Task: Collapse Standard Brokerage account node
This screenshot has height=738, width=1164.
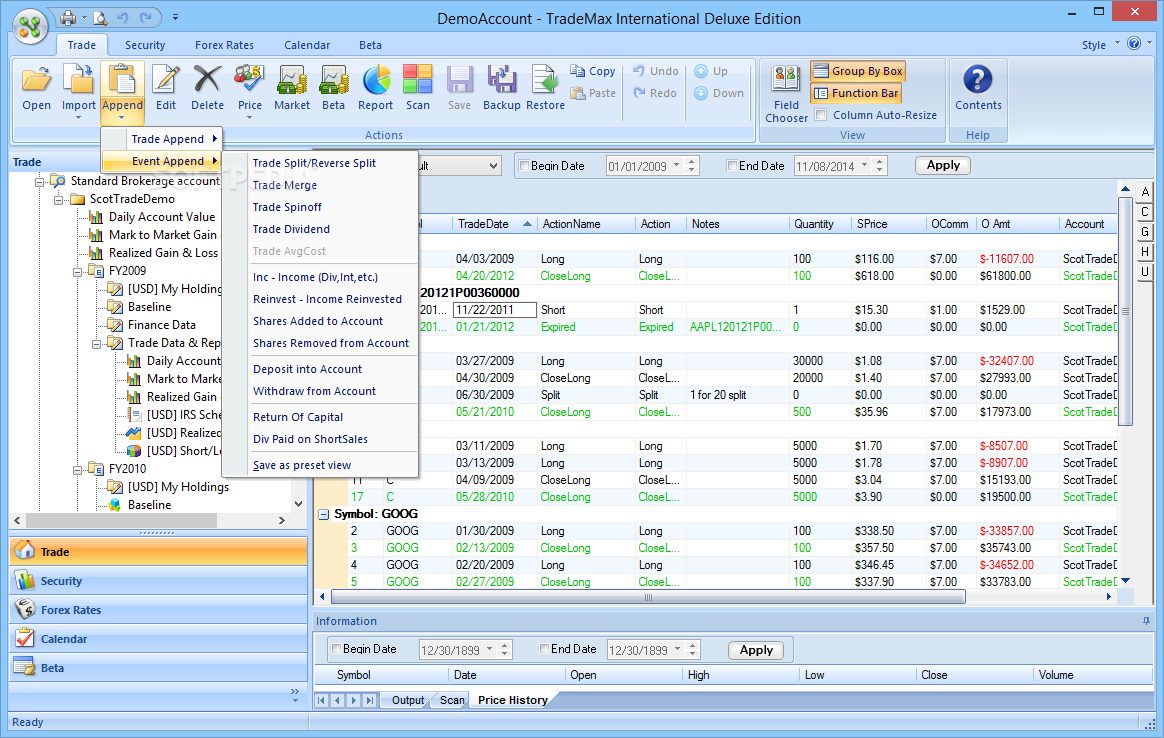Action: pos(39,182)
